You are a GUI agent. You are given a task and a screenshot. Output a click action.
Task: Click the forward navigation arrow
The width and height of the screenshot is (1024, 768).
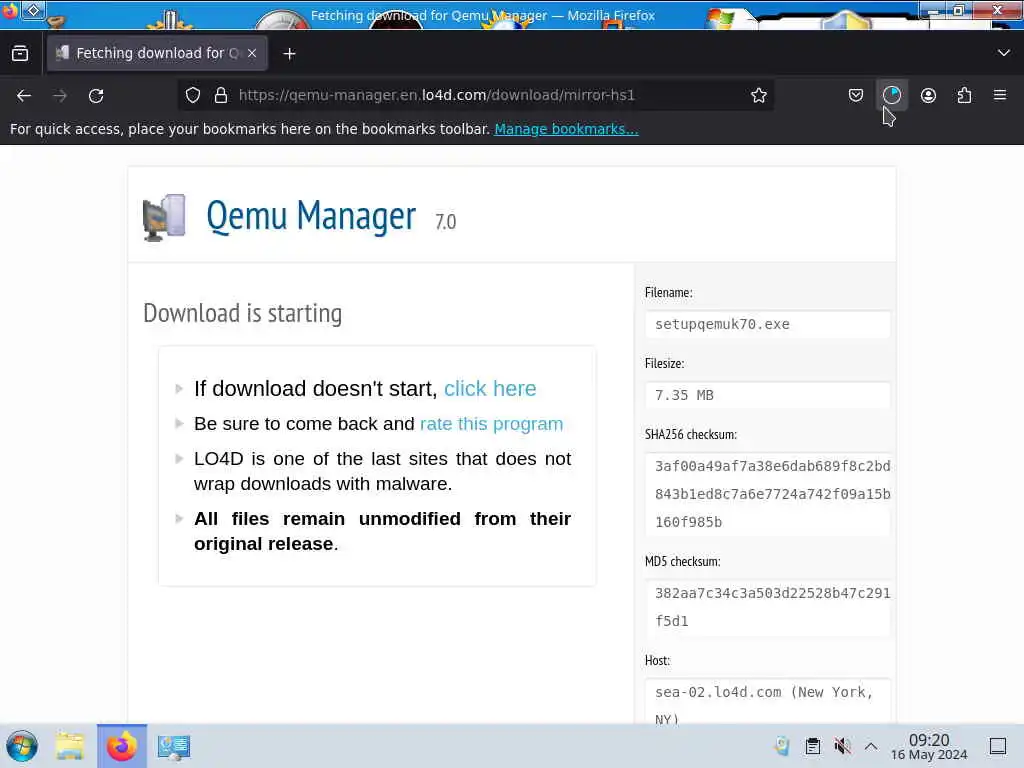pos(60,95)
